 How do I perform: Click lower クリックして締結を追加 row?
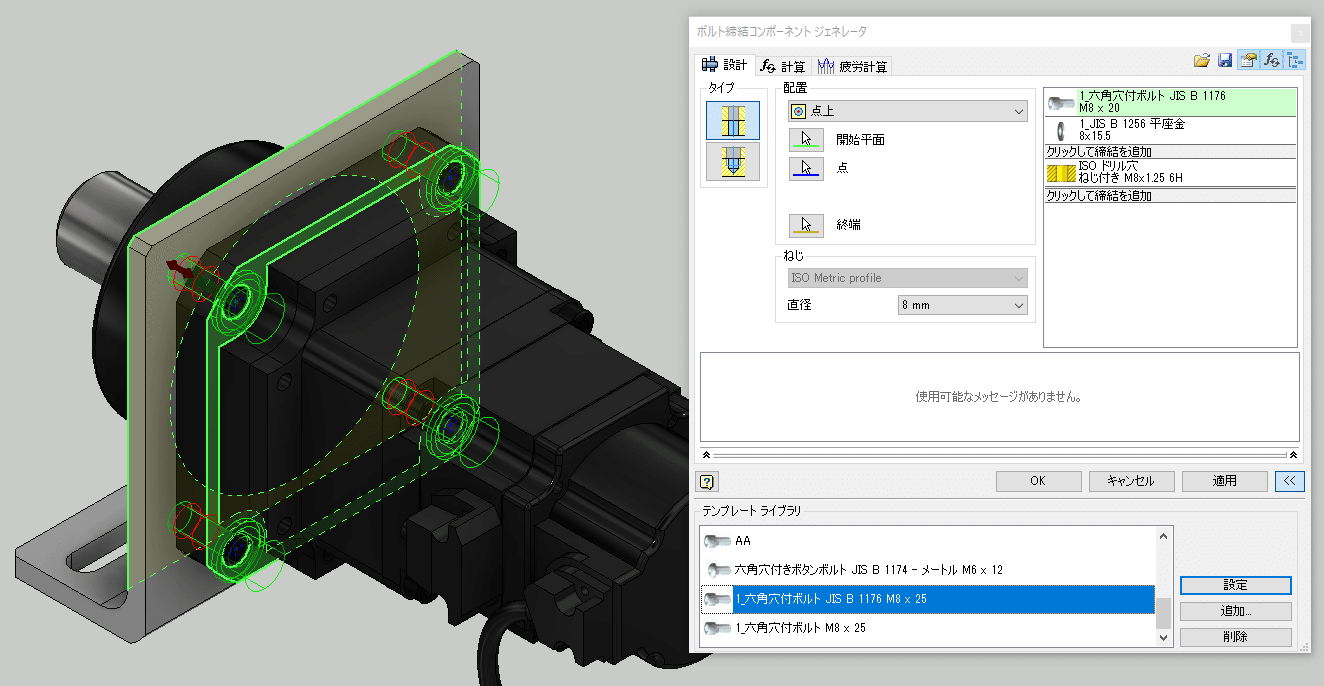[x=1170, y=196]
